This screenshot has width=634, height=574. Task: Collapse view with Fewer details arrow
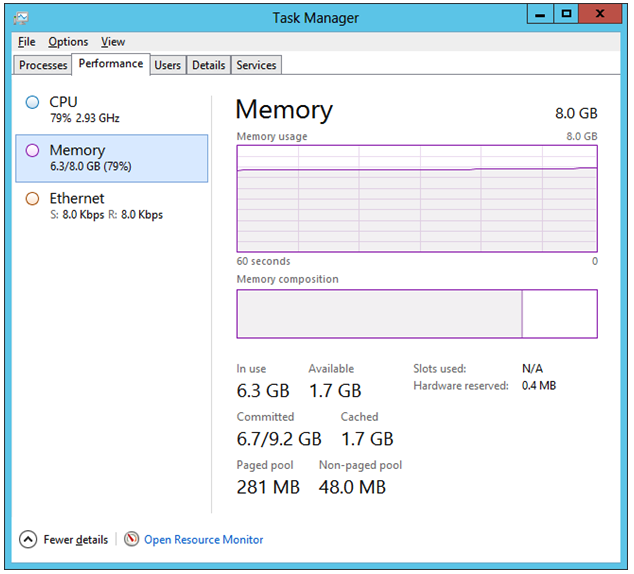(28, 539)
